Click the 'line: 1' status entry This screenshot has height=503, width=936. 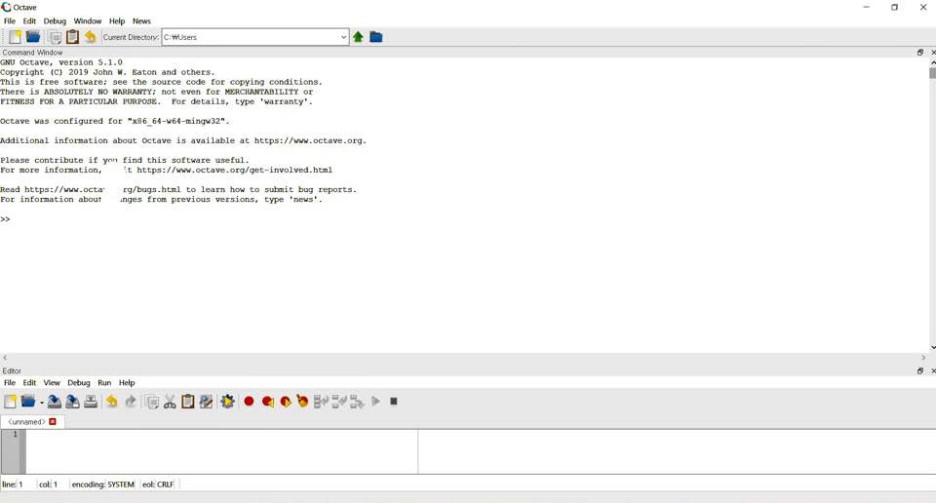coord(12,485)
